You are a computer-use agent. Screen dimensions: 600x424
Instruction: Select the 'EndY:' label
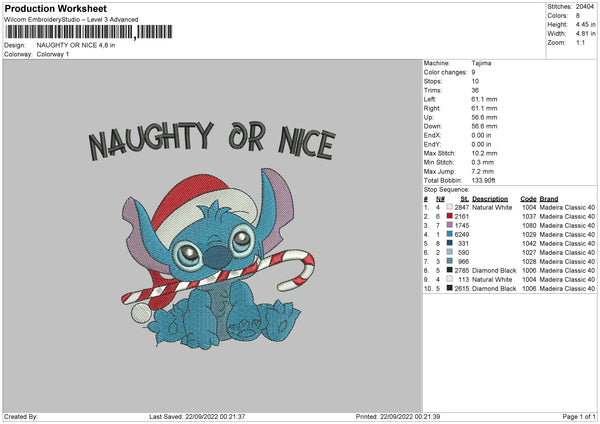[x=432, y=144]
